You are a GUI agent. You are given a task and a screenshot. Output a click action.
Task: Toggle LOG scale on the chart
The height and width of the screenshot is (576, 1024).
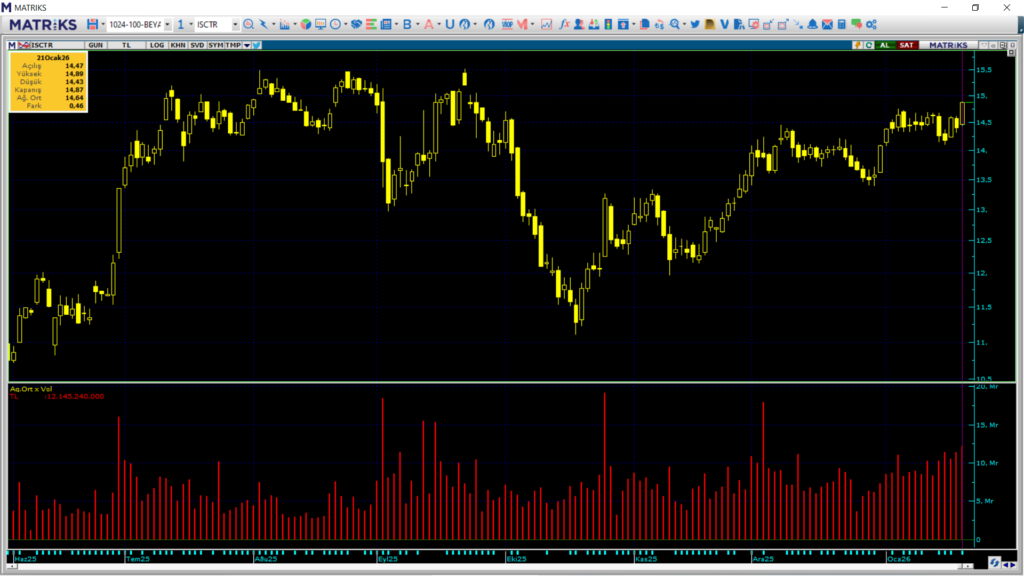tap(157, 45)
